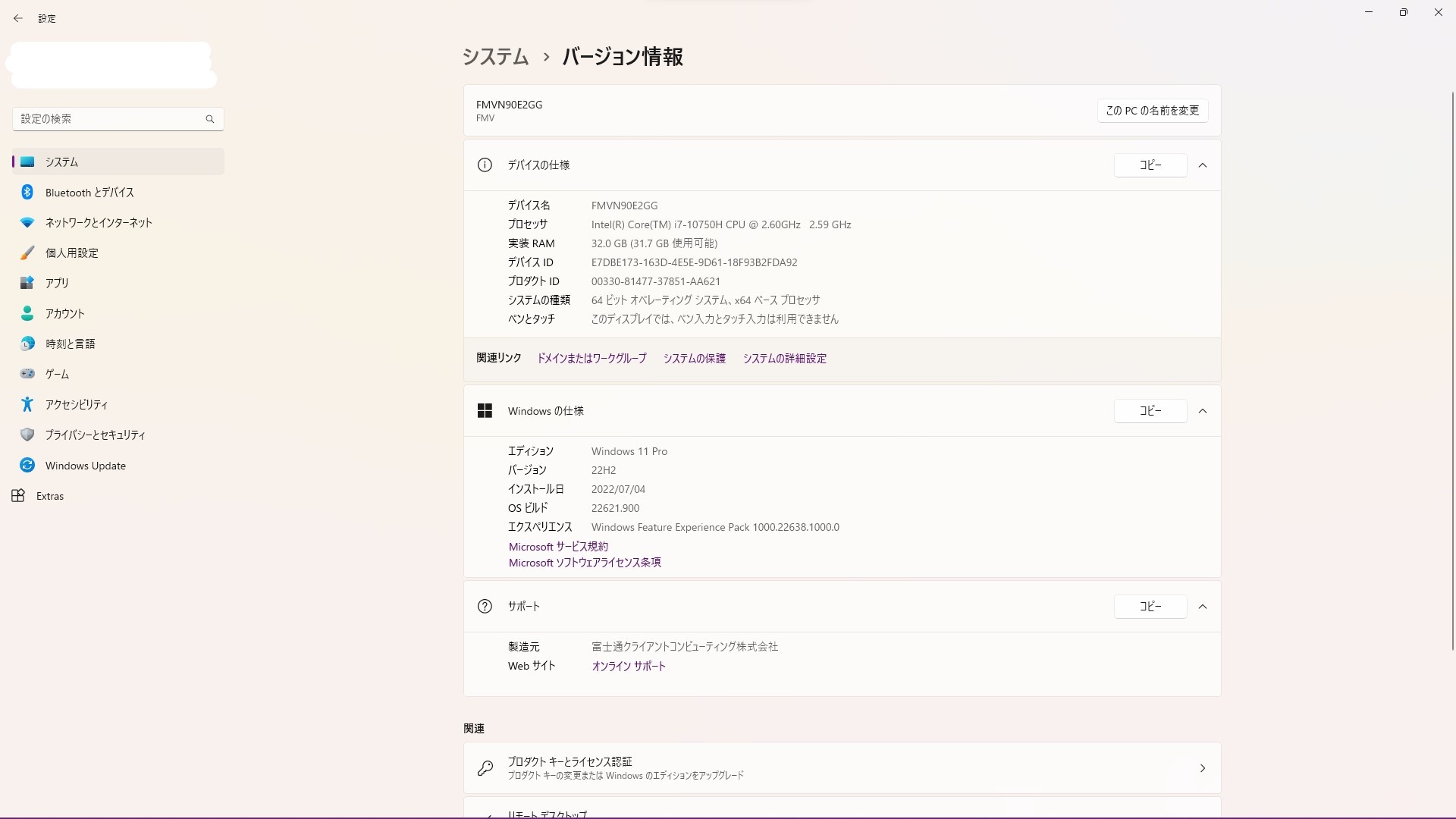Image resolution: width=1456 pixels, height=819 pixels.
Task: Open オンライン サポート link
Action: point(629,667)
